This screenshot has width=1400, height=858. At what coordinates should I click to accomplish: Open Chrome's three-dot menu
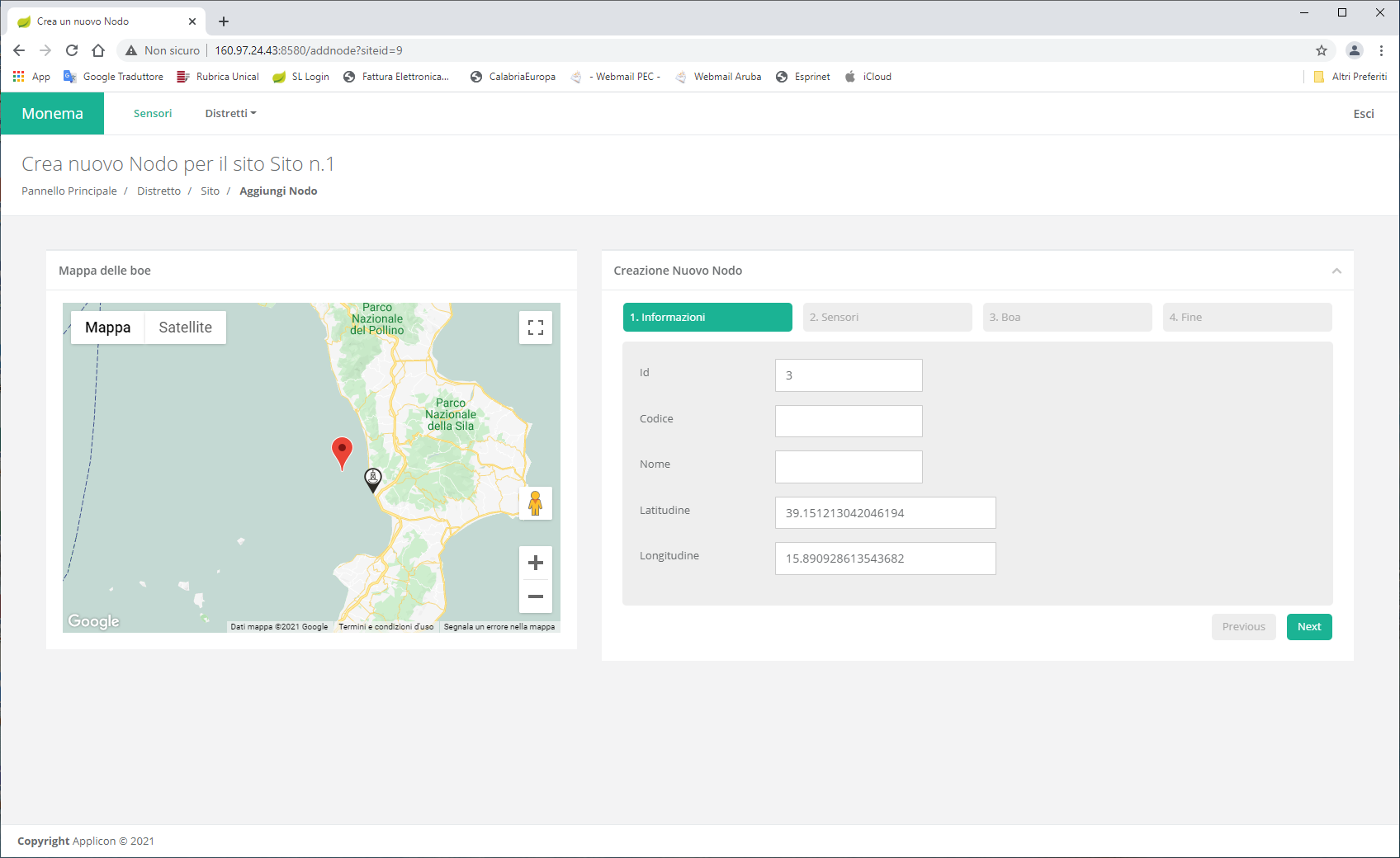[x=1381, y=50]
